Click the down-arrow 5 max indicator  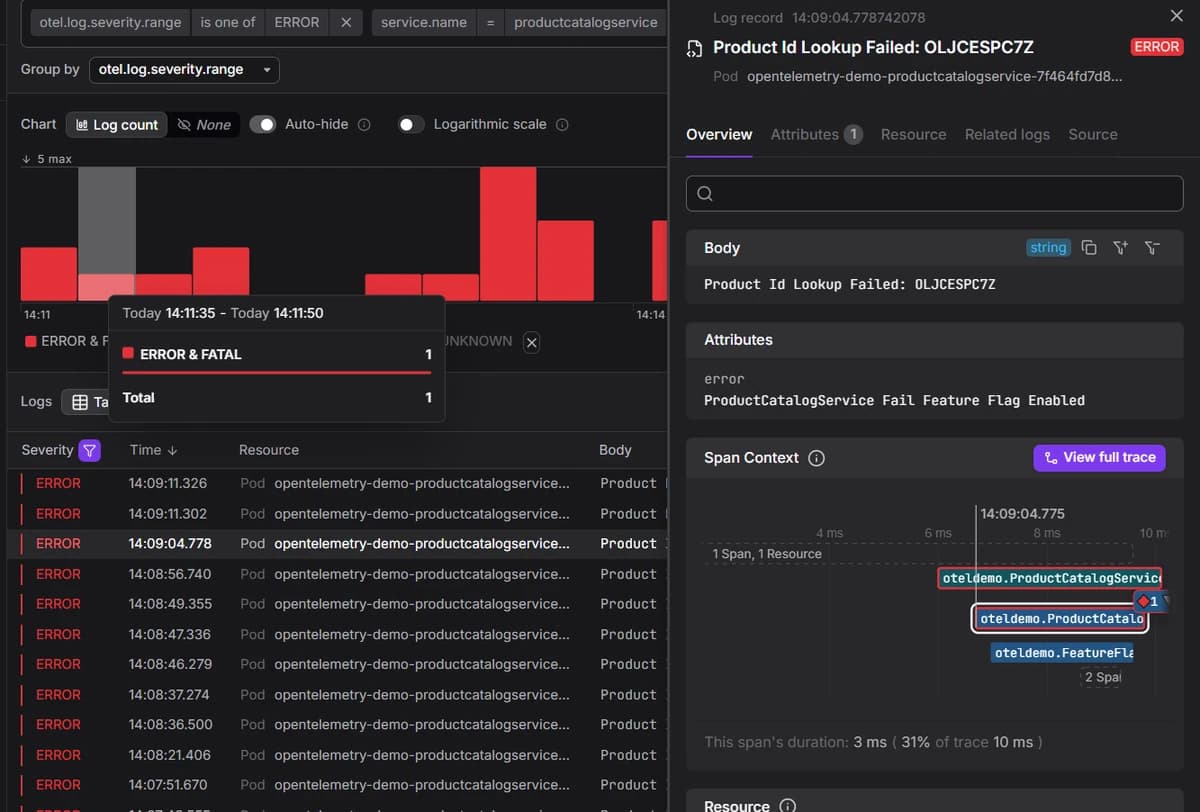tap(46, 159)
